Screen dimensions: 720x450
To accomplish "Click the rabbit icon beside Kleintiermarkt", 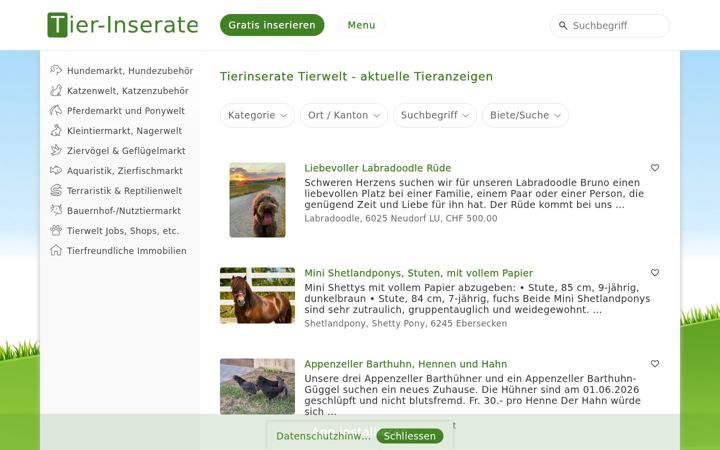I will pyautogui.click(x=56, y=130).
